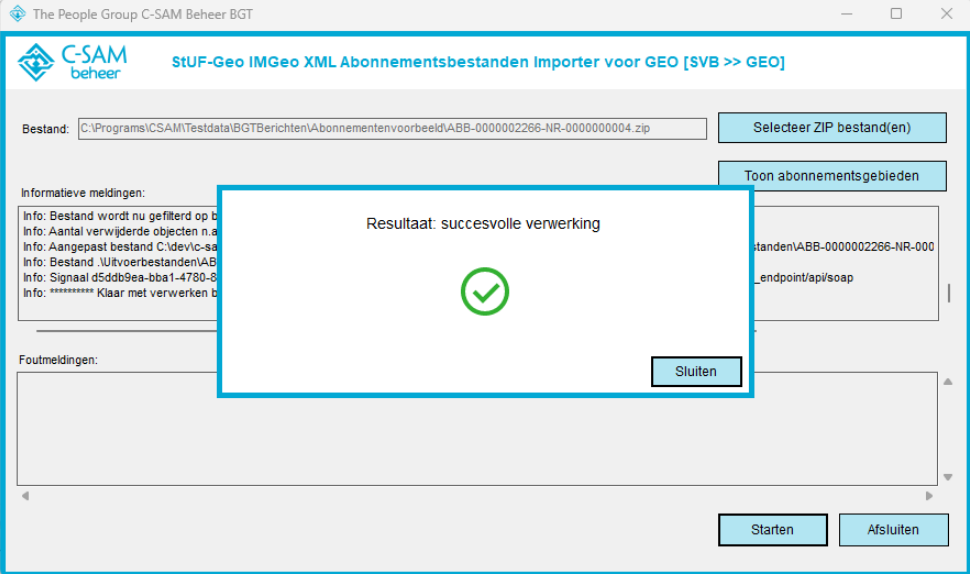Screen dimensions: 970x574
Task: Click the Foutmeldingen label
Action: coord(58,360)
